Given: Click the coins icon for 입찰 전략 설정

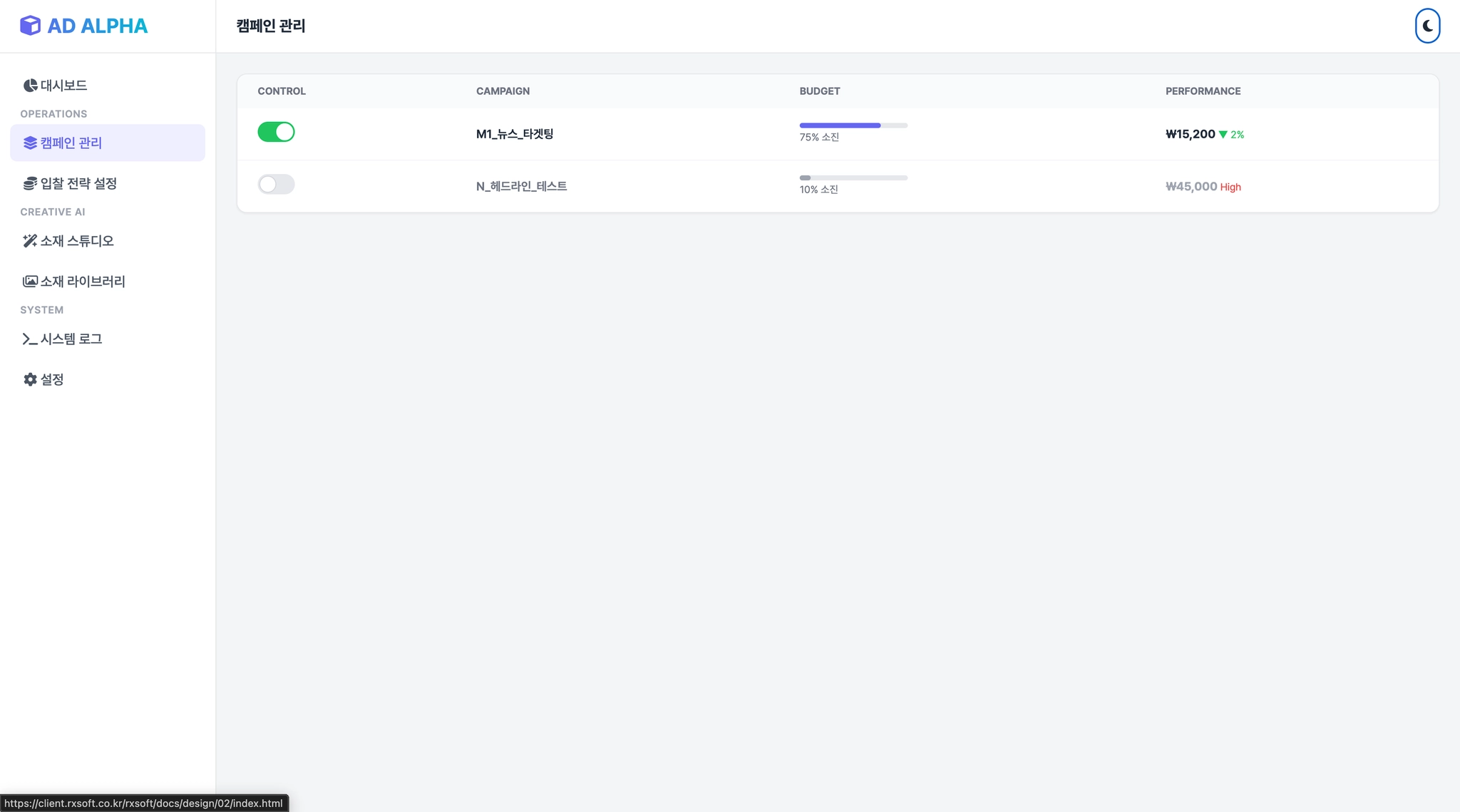Looking at the screenshot, I should (x=30, y=184).
